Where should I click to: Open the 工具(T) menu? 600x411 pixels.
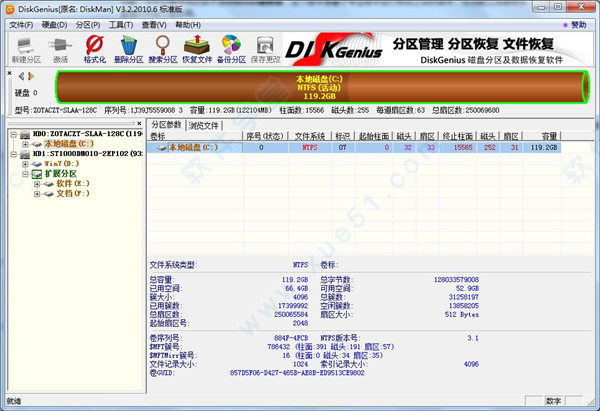tap(121, 25)
